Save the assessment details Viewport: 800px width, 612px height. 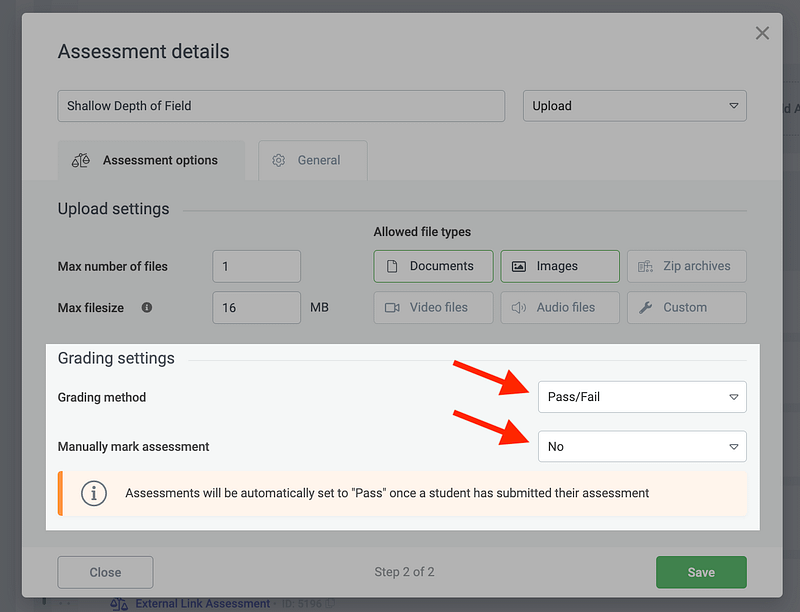tap(701, 572)
